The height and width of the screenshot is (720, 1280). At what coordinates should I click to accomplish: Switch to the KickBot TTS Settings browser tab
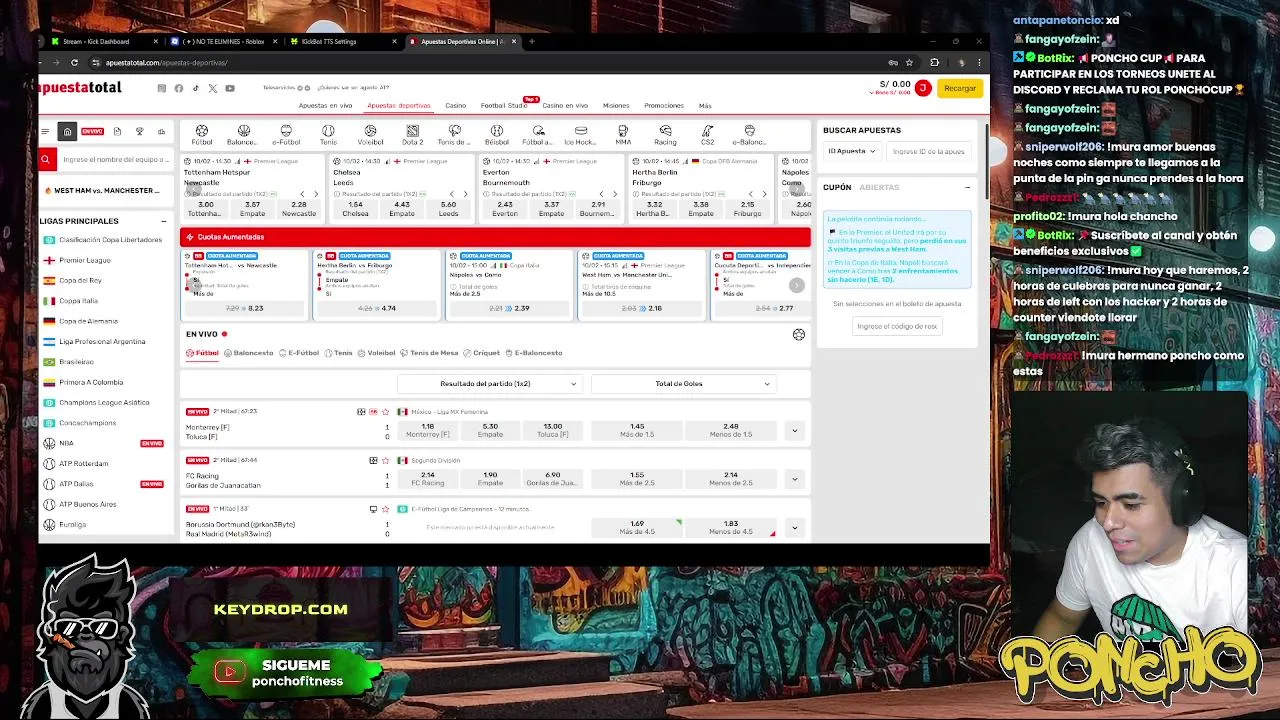[340, 42]
